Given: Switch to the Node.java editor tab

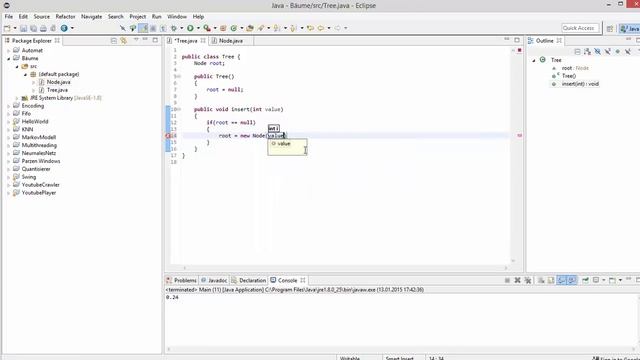Looking at the screenshot, I should pyautogui.click(x=230, y=41).
